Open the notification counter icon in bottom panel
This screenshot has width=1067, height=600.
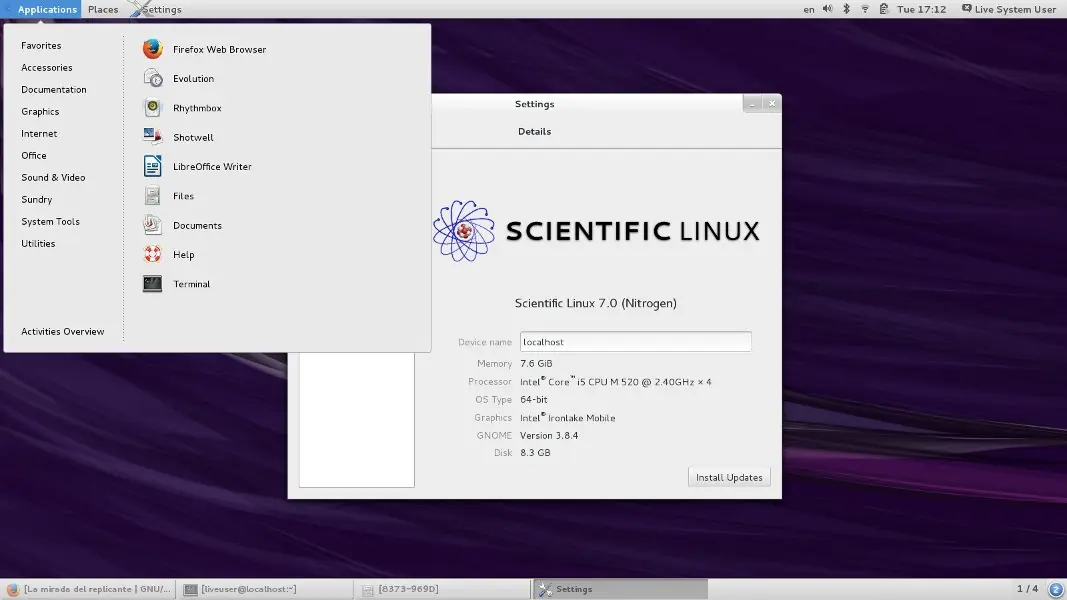point(1056,589)
